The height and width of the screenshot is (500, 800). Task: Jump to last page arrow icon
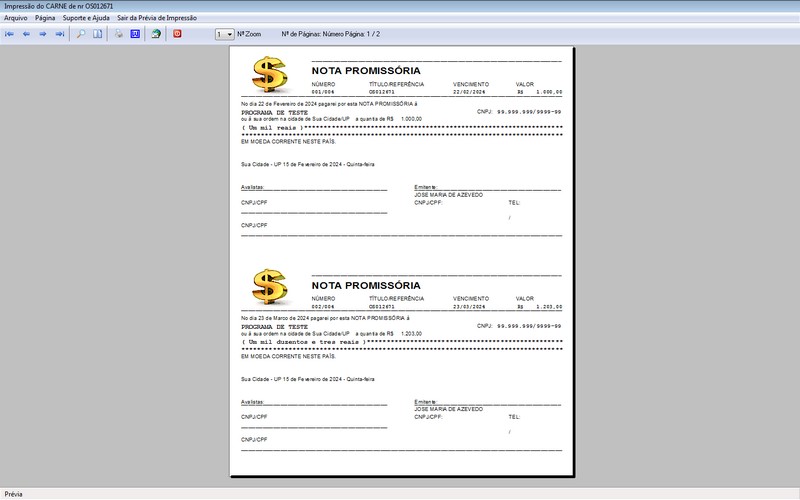tap(60, 34)
